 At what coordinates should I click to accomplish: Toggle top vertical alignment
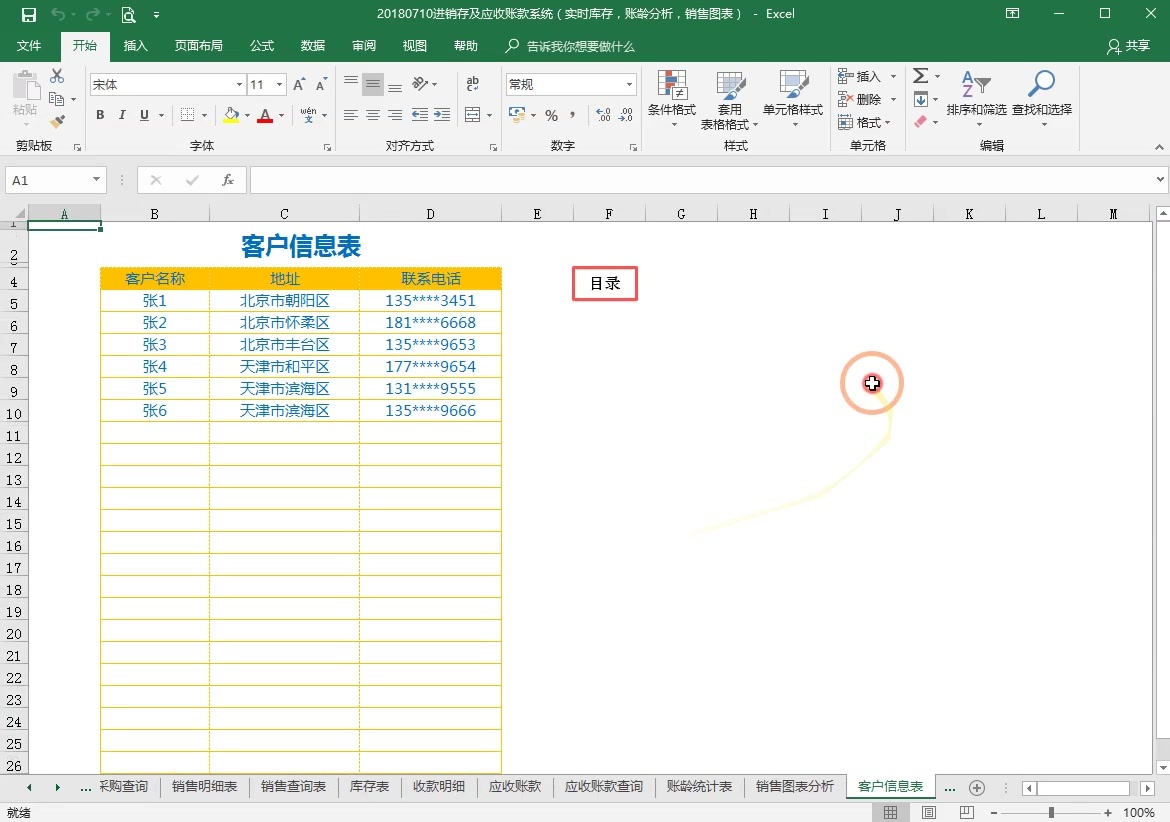pyautogui.click(x=351, y=81)
